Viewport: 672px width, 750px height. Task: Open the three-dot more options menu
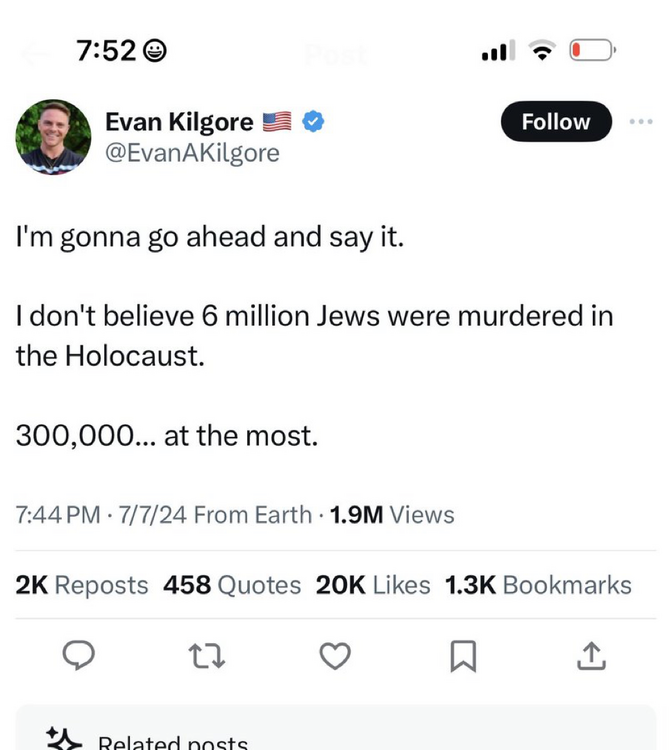640,122
